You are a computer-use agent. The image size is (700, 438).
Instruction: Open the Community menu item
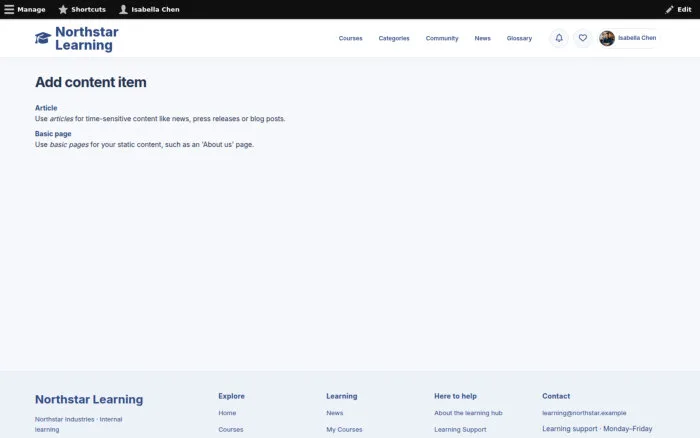tap(442, 38)
